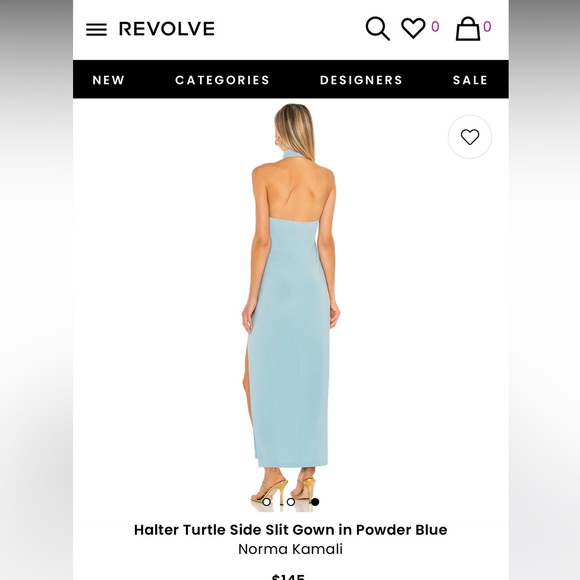Open the Norma Kamali designer link
The width and height of the screenshot is (580, 580).
(x=290, y=549)
